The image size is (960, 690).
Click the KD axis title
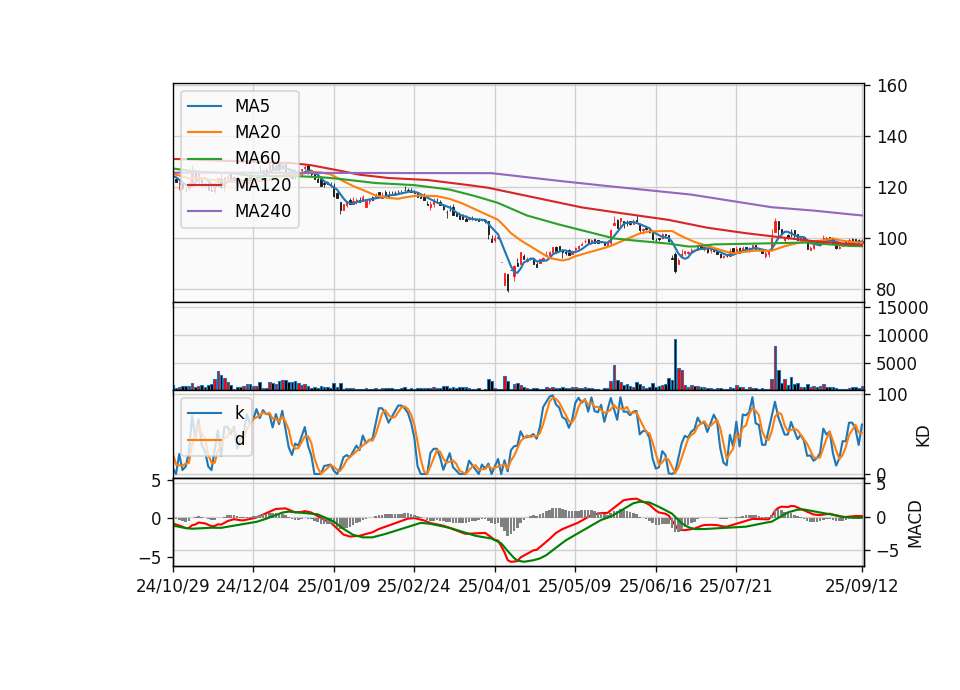pyautogui.click(x=923, y=437)
